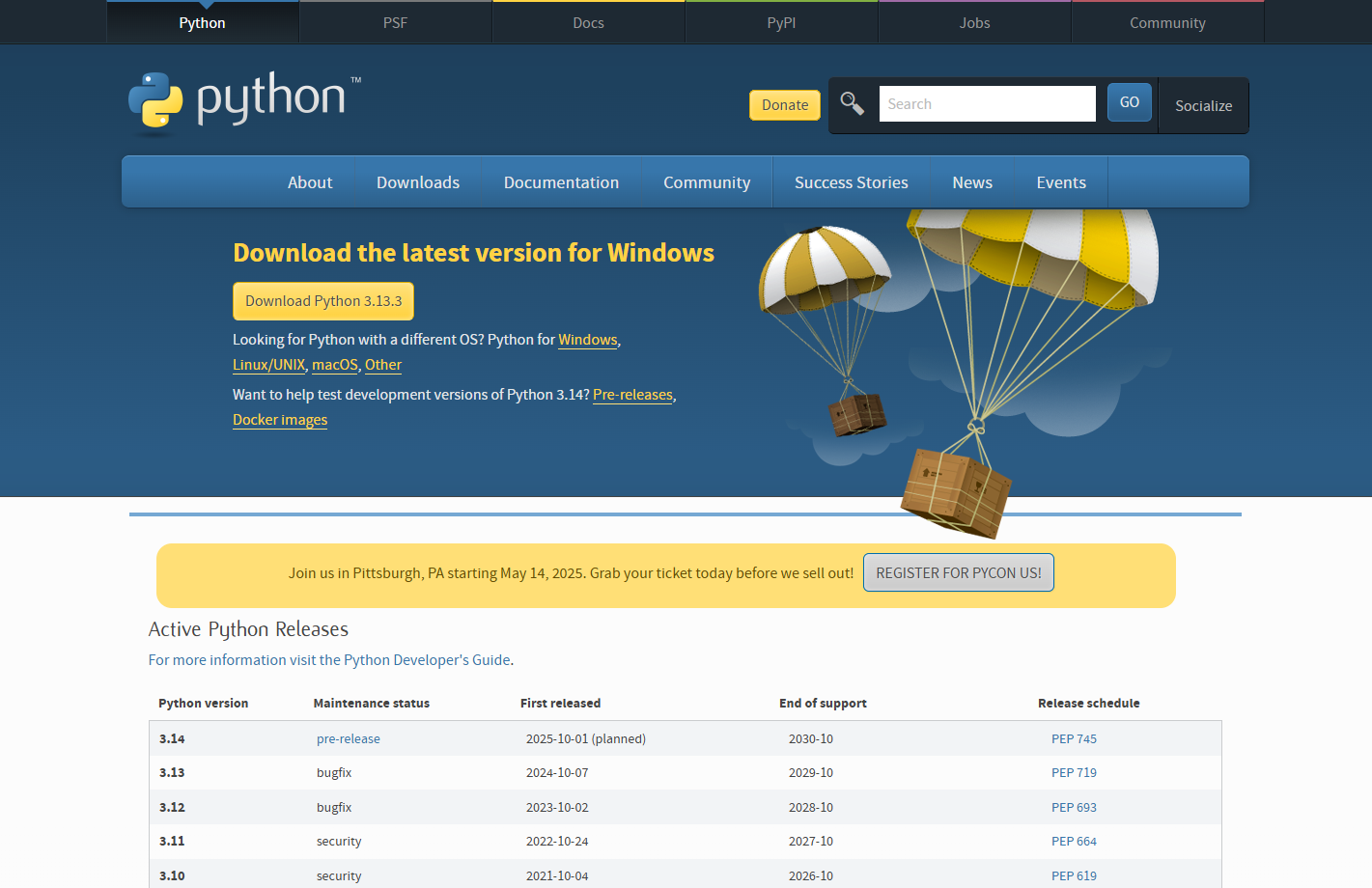1372x888 pixels.
Task: Follow the macOS link
Action: point(335,365)
